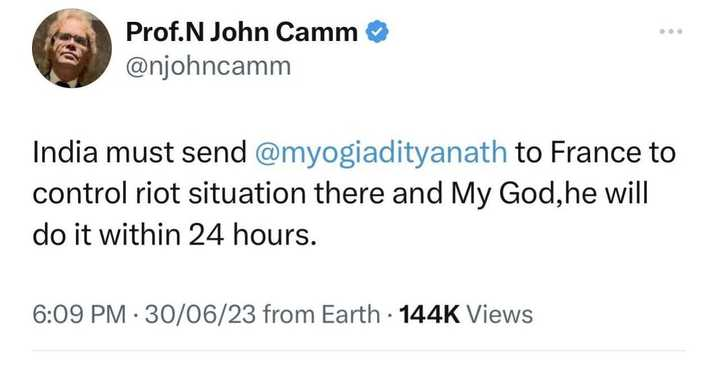This screenshot has height=367, width=720.
Task: Open the three-dot more options menu
Action: (671, 32)
